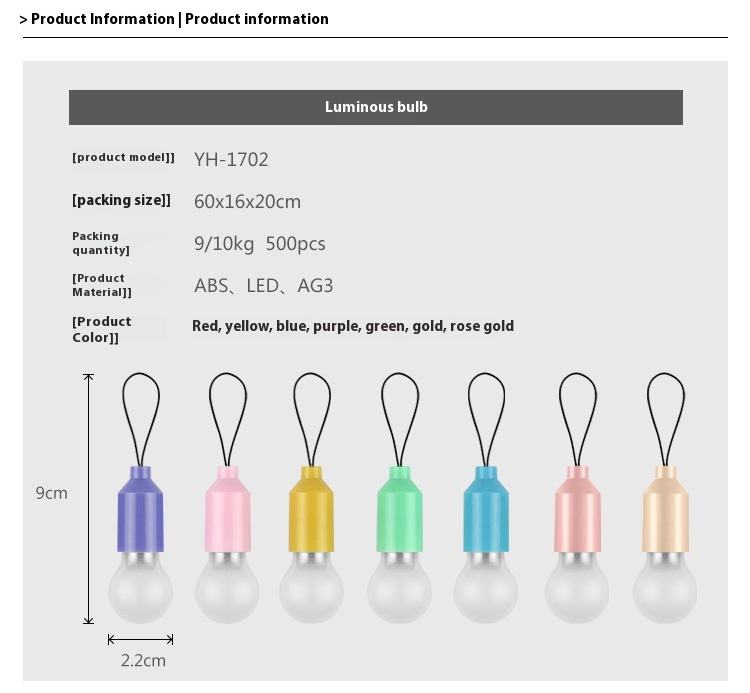Click the product color list text
The height and width of the screenshot is (693, 750).
coord(352,326)
